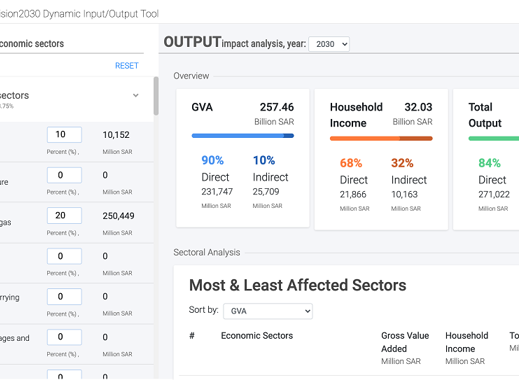Click the GVA 257.46 total value
Viewport: 519px width, 380px height.
277,107
